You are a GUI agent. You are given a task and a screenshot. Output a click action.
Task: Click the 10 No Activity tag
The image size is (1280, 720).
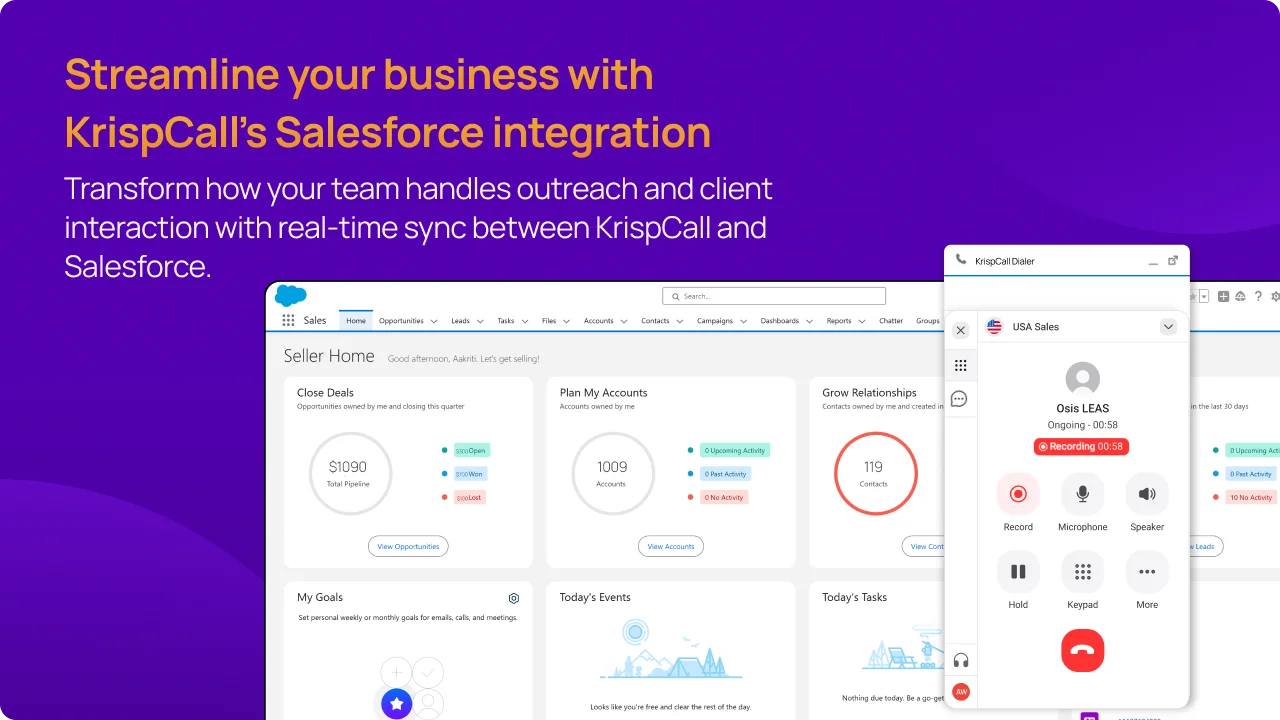click(x=1251, y=497)
